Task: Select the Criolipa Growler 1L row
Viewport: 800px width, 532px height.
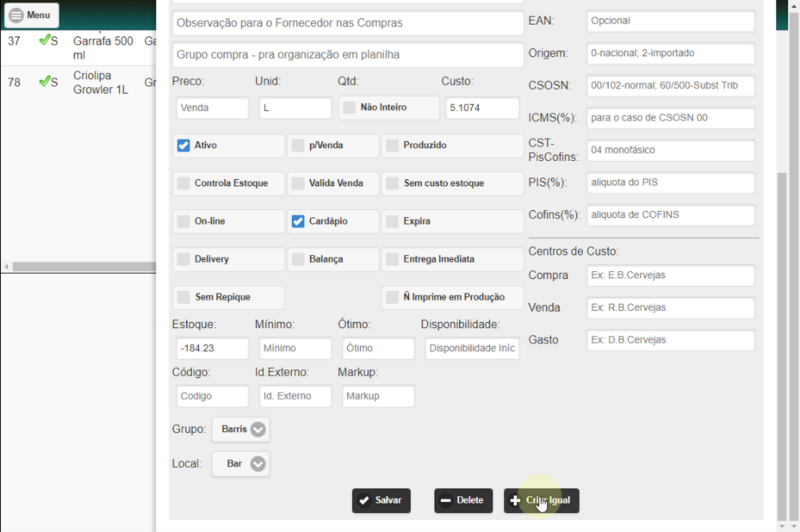Action: [79, 82]
